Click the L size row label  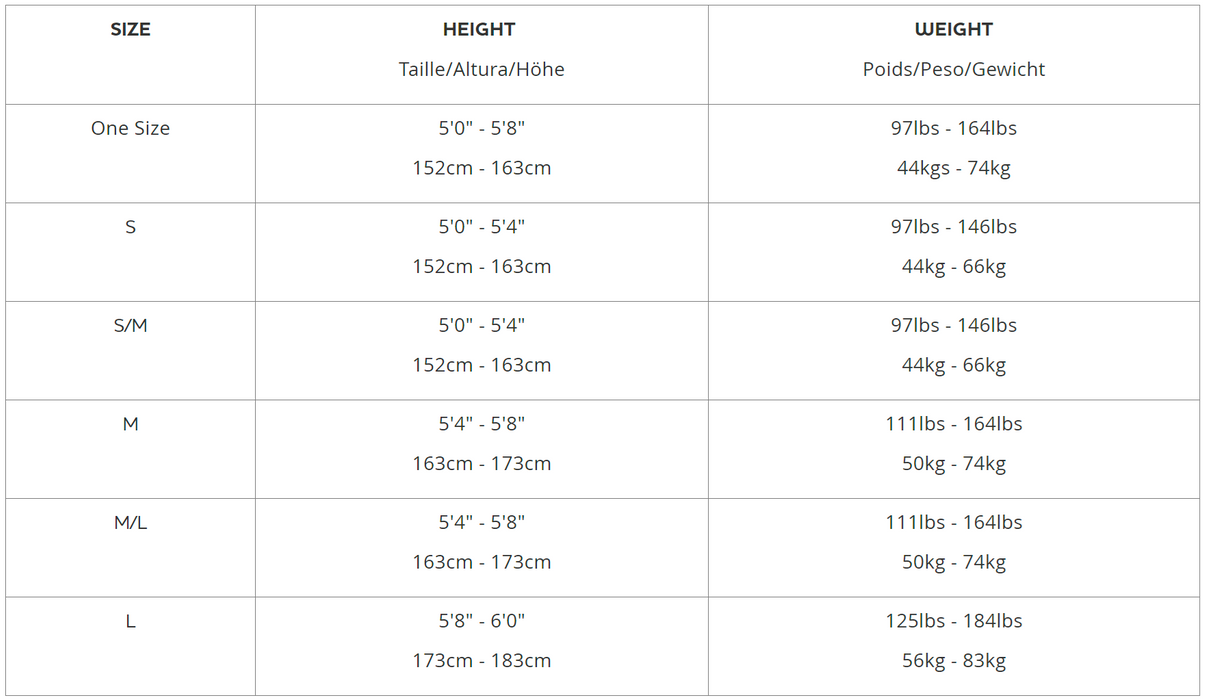(130, 621)
